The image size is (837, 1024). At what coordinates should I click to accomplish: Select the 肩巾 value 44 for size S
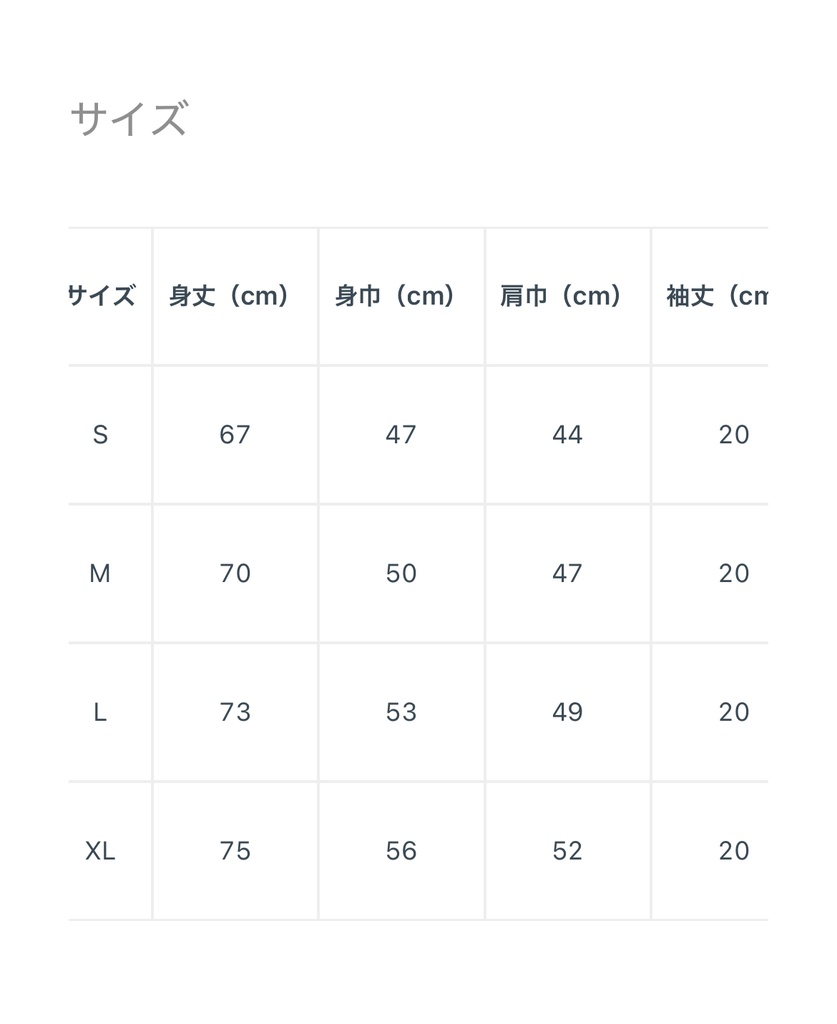click(567, 435)
